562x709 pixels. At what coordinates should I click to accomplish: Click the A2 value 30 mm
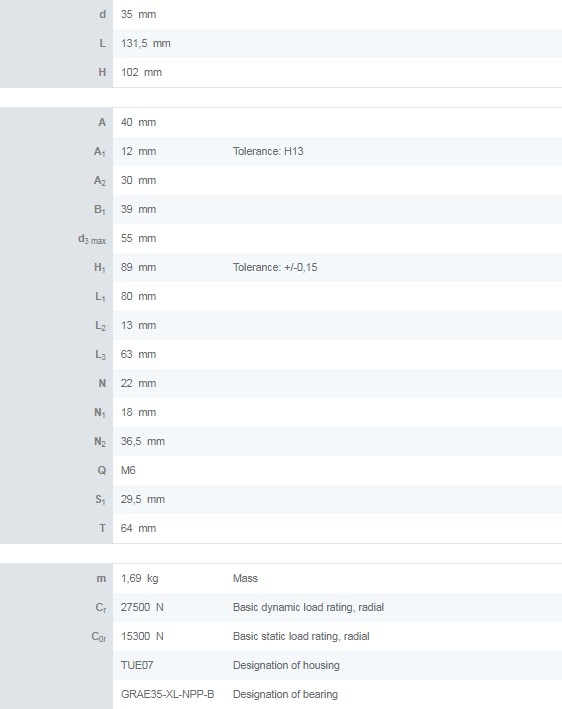point(138,180)
